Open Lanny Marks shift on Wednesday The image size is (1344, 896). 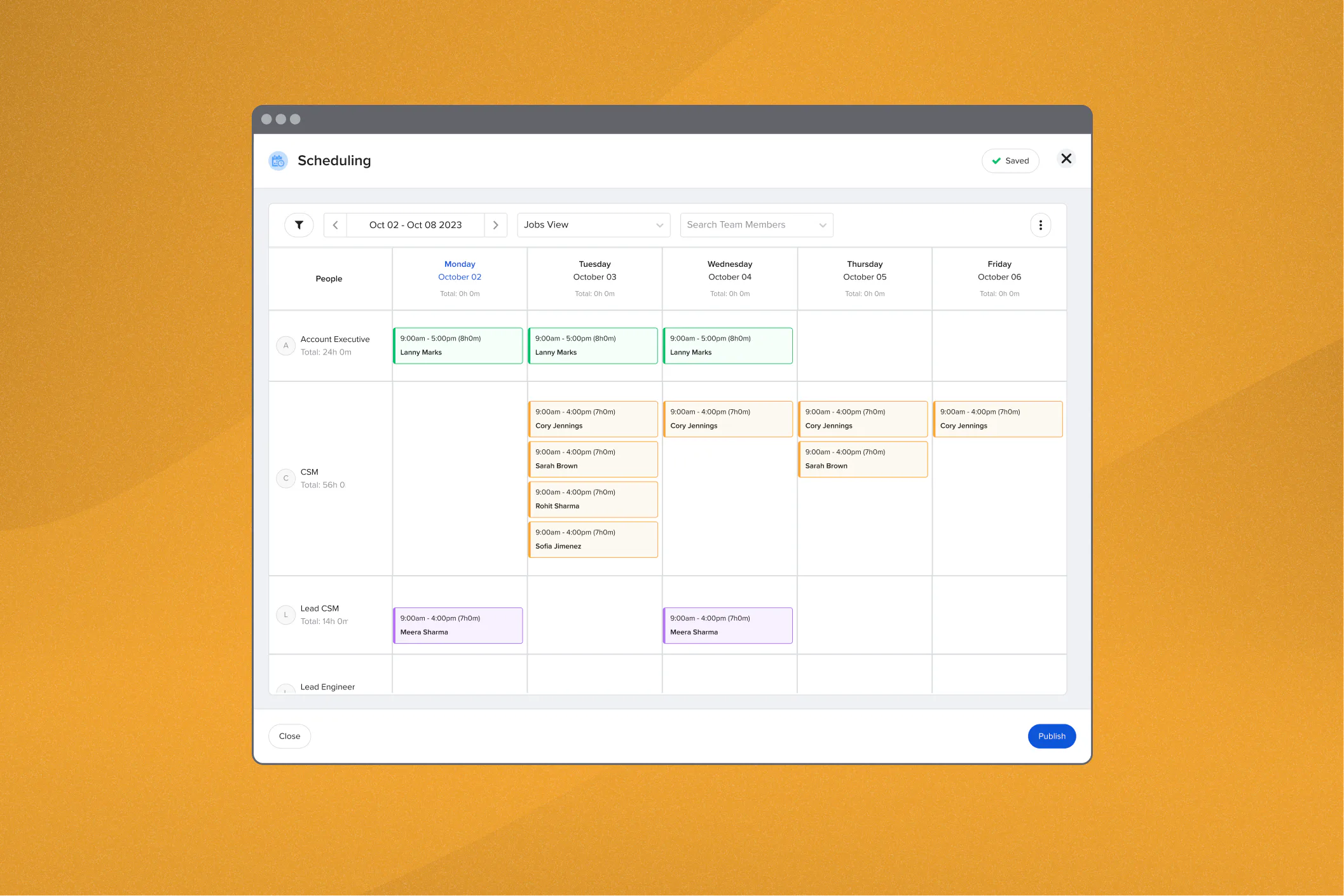pyautogui.click(x=728, y=346)
